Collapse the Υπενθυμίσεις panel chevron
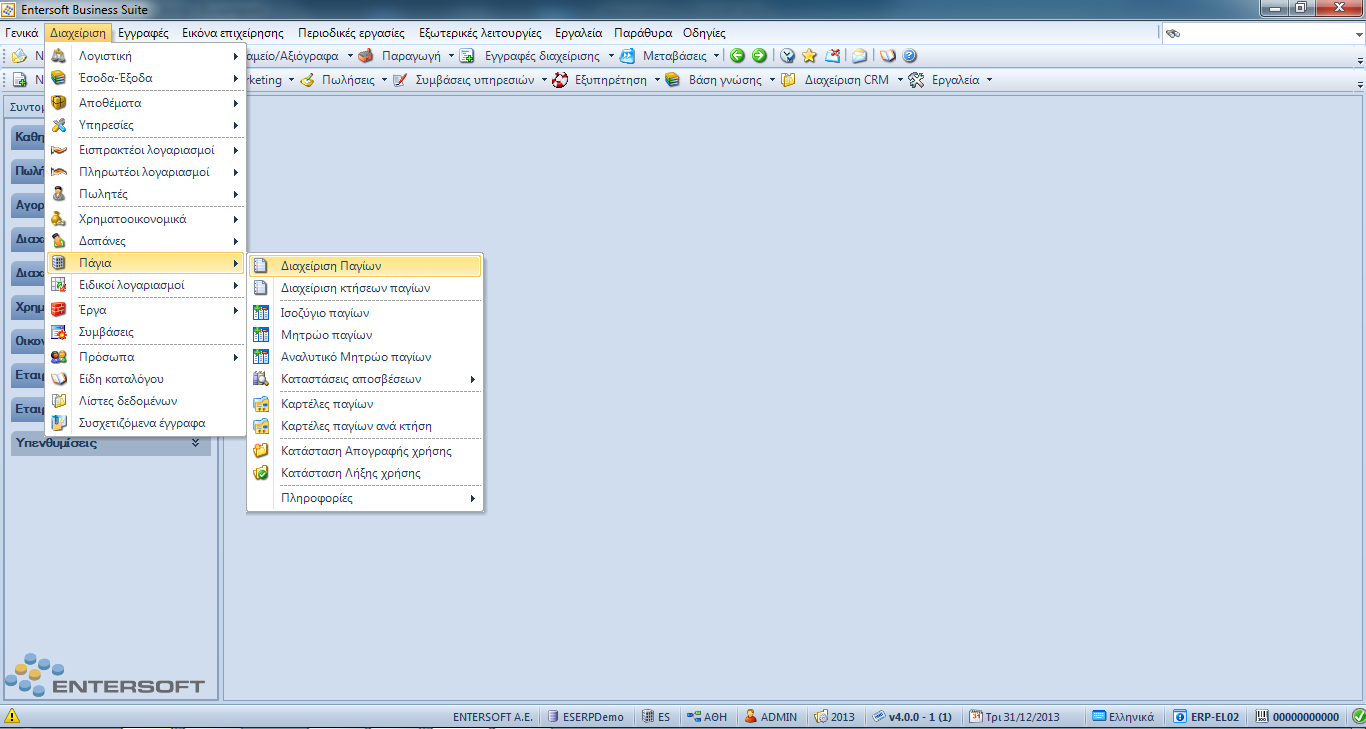Image resolution: width=1366 pixels, height=729 pixels. point(196,443)
